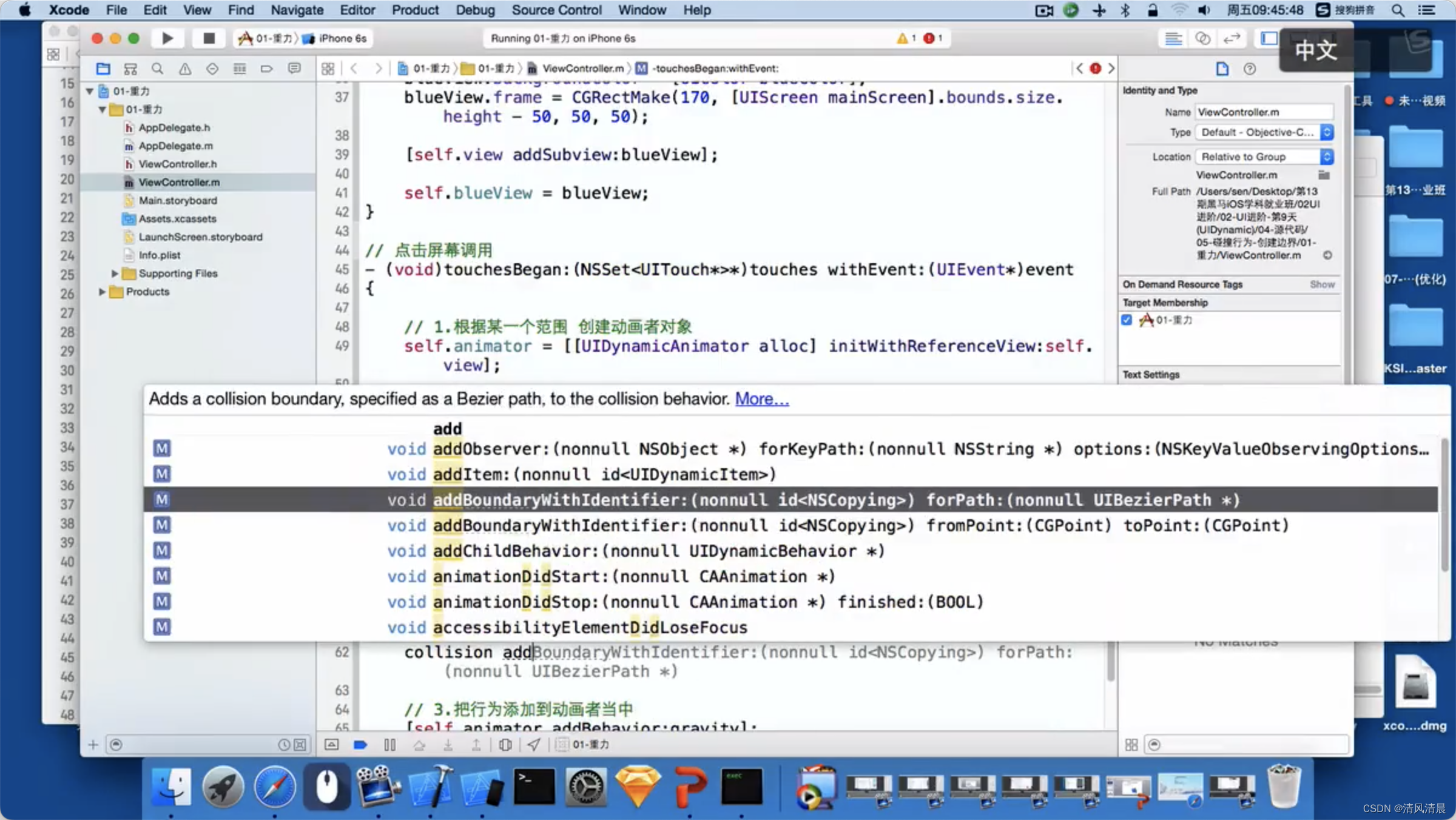Expand the Products folder in navigator

[x=100, y=291]
